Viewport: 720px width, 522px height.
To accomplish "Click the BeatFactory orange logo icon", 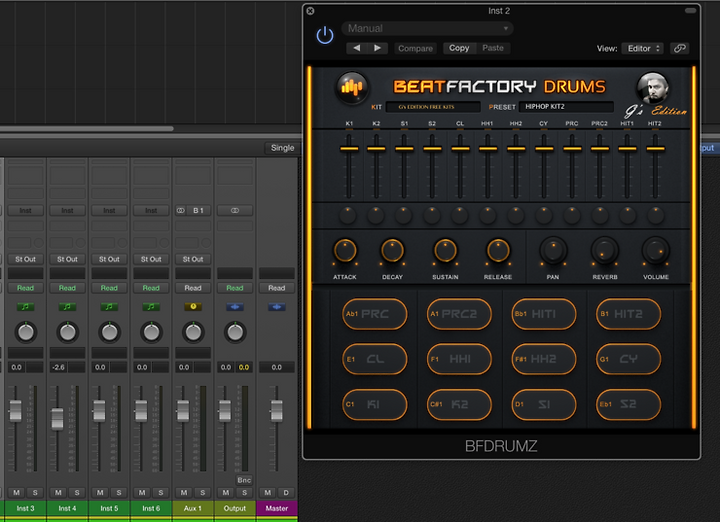I will pos(352,87).
